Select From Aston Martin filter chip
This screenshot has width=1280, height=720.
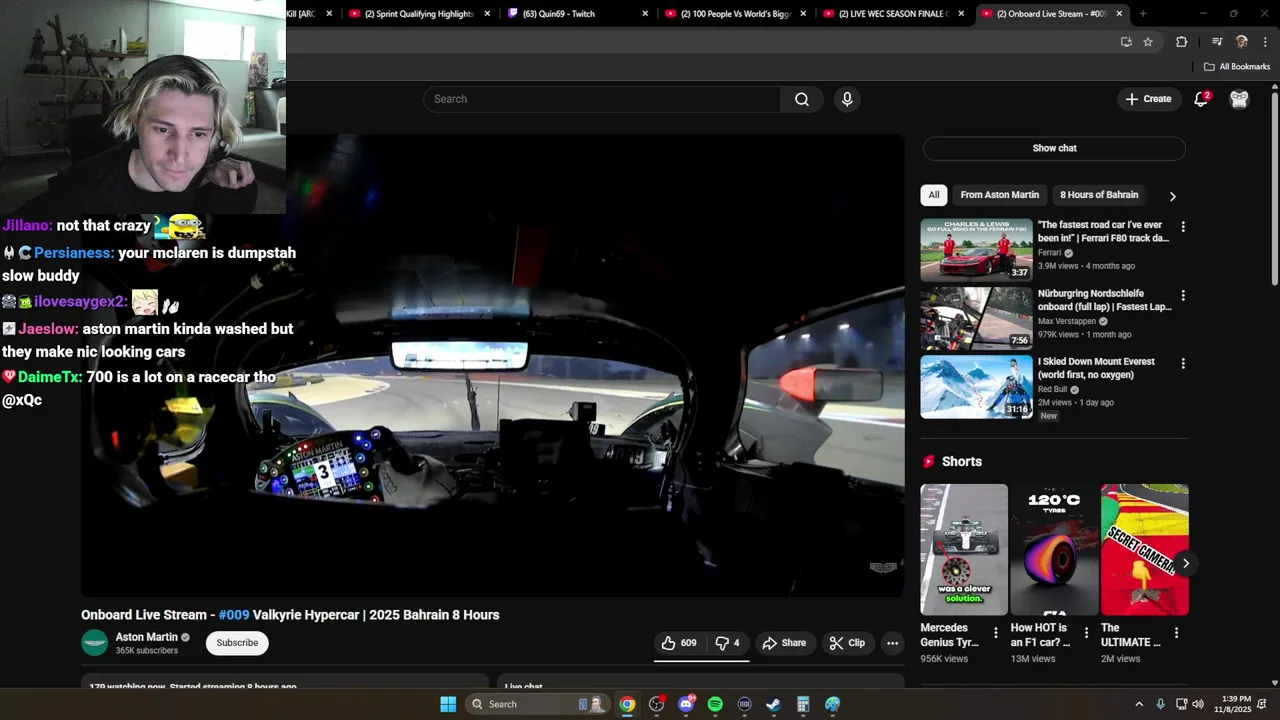[x=999, y=195]
